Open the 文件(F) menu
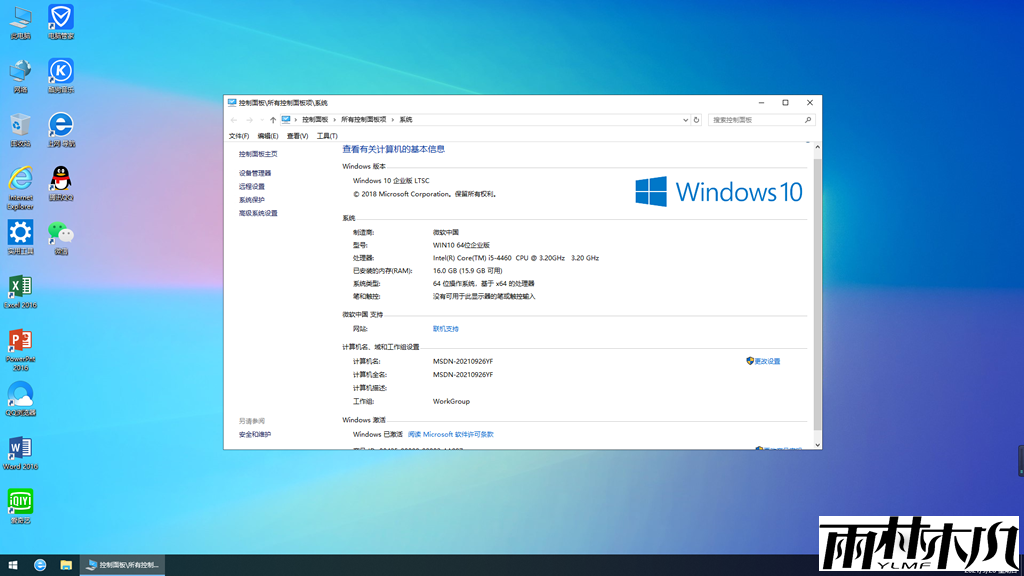This screenshot has width=1024, height=576. (238, 136)
